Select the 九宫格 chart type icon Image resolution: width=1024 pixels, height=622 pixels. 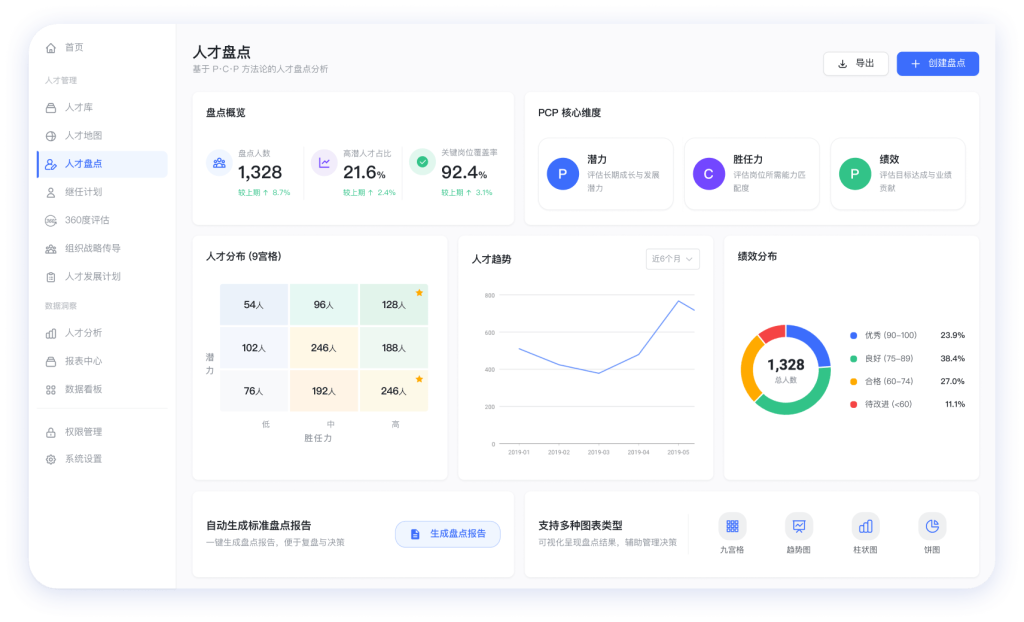pyautogui.click(x=732, y=526)
